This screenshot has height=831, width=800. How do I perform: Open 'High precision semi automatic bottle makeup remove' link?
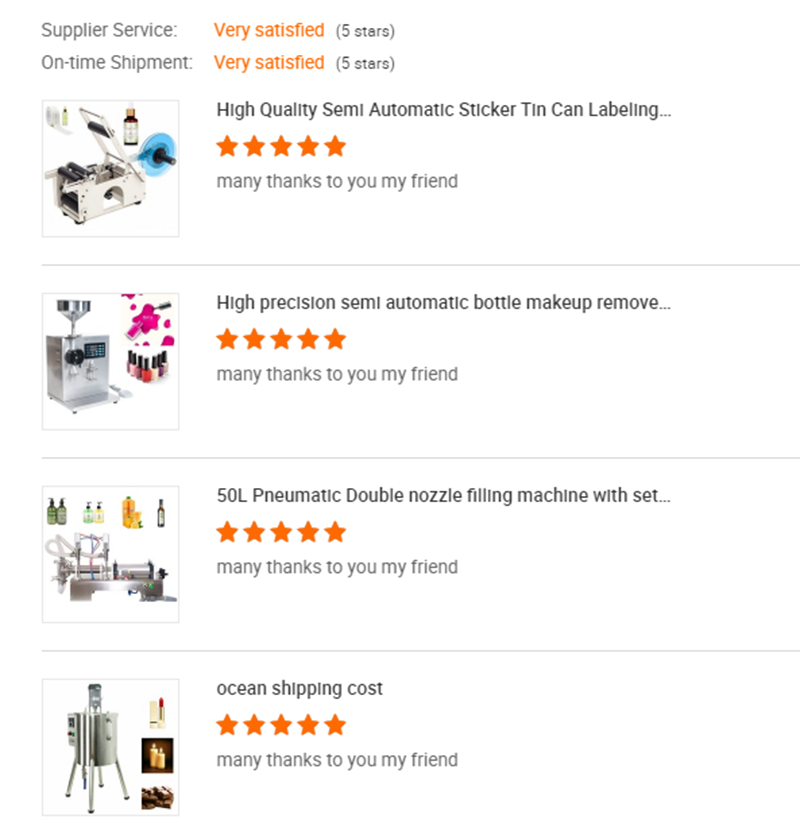tap(443, 303)
